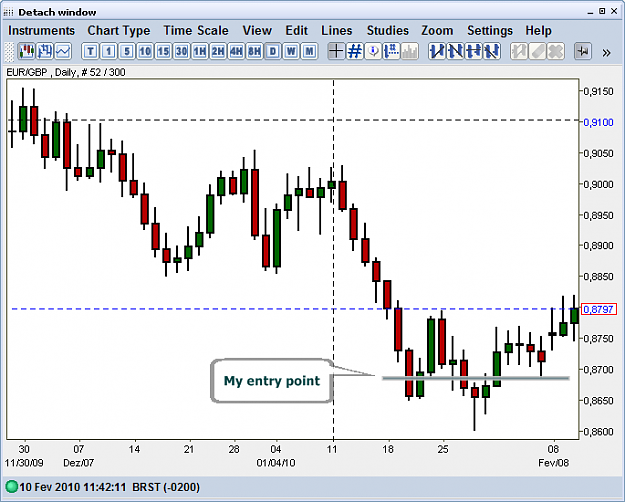This screenshot has height=502, width=625.
Task: Click the 01/04/10 date axis label
Action: point(276,463)
